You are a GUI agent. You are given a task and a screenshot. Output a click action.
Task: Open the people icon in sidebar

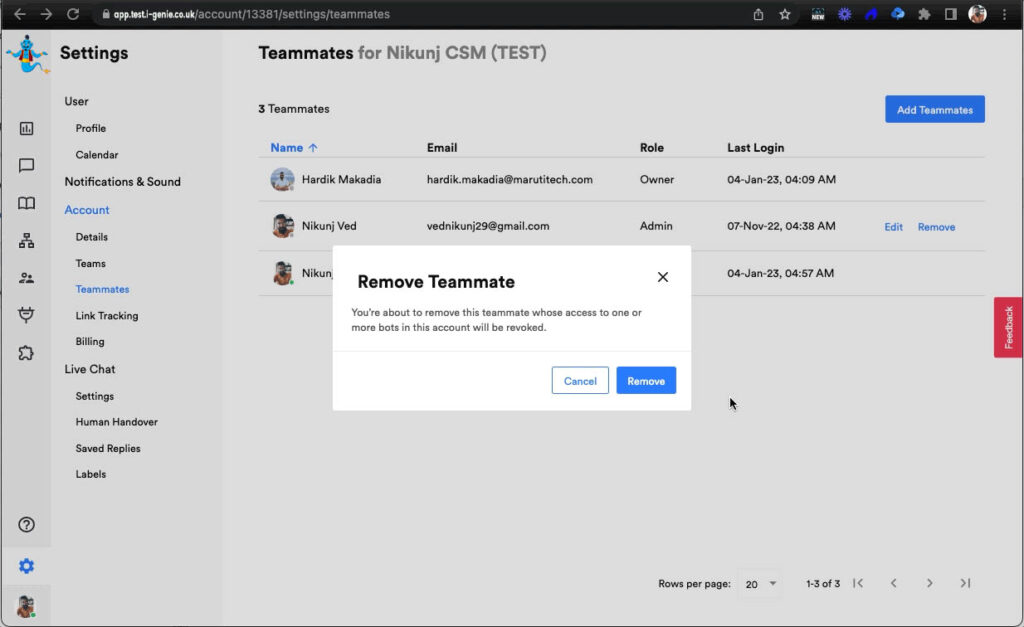coord(27,278)
